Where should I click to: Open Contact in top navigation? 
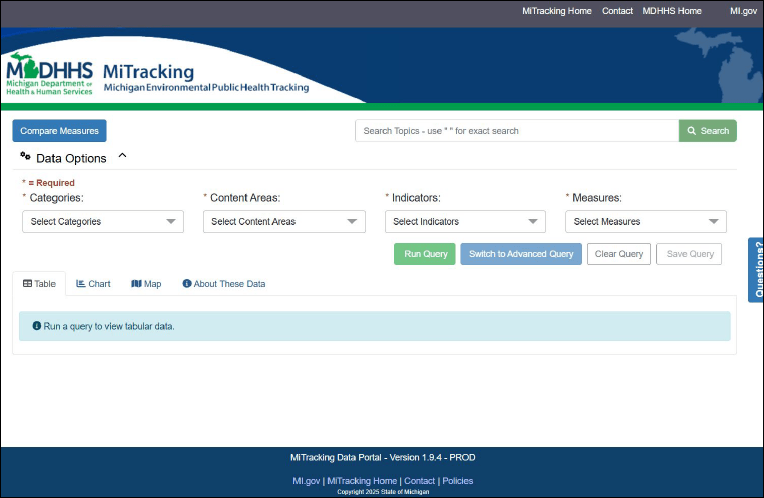coord(617,11)
